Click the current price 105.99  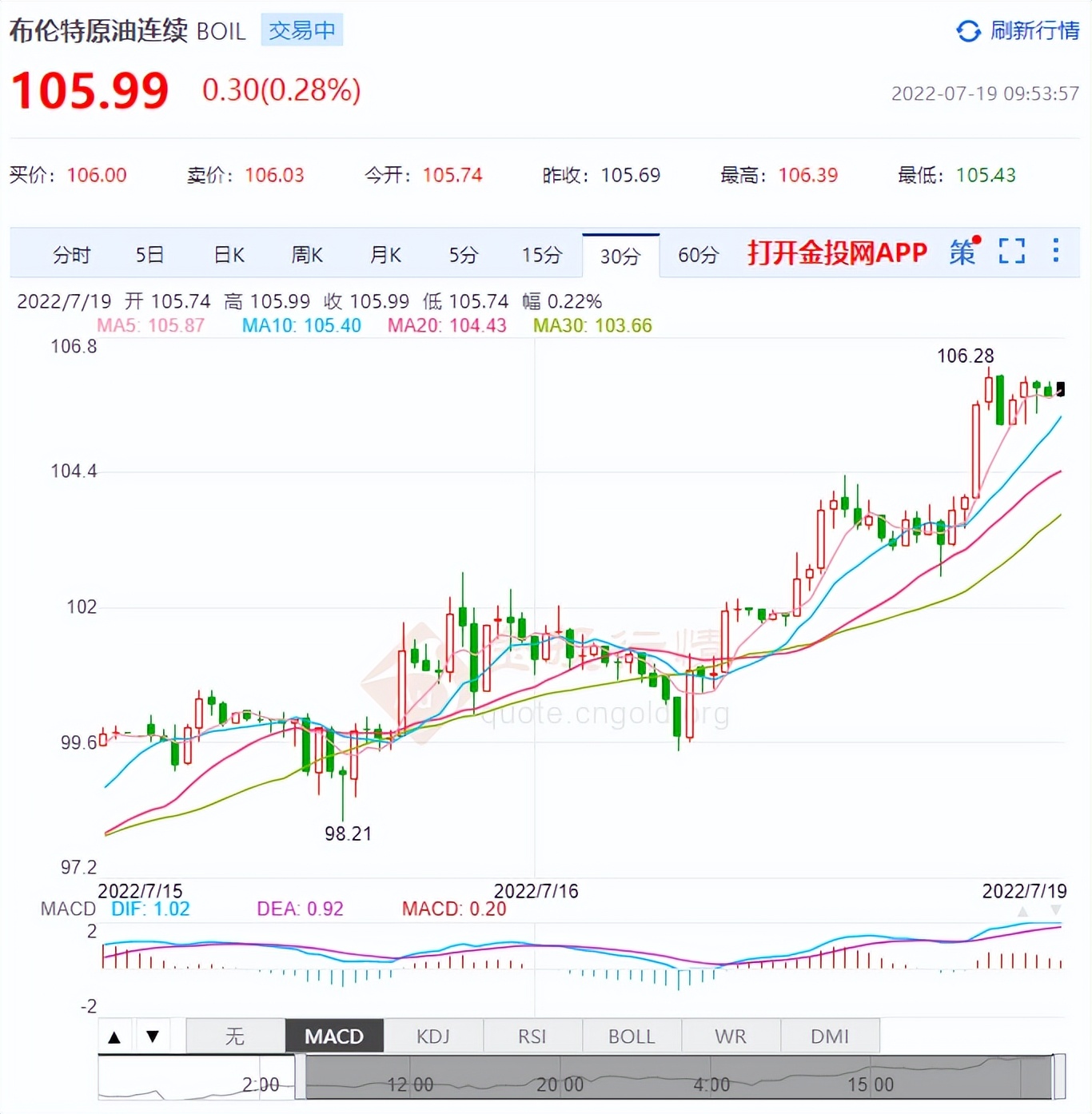[90, 90]
